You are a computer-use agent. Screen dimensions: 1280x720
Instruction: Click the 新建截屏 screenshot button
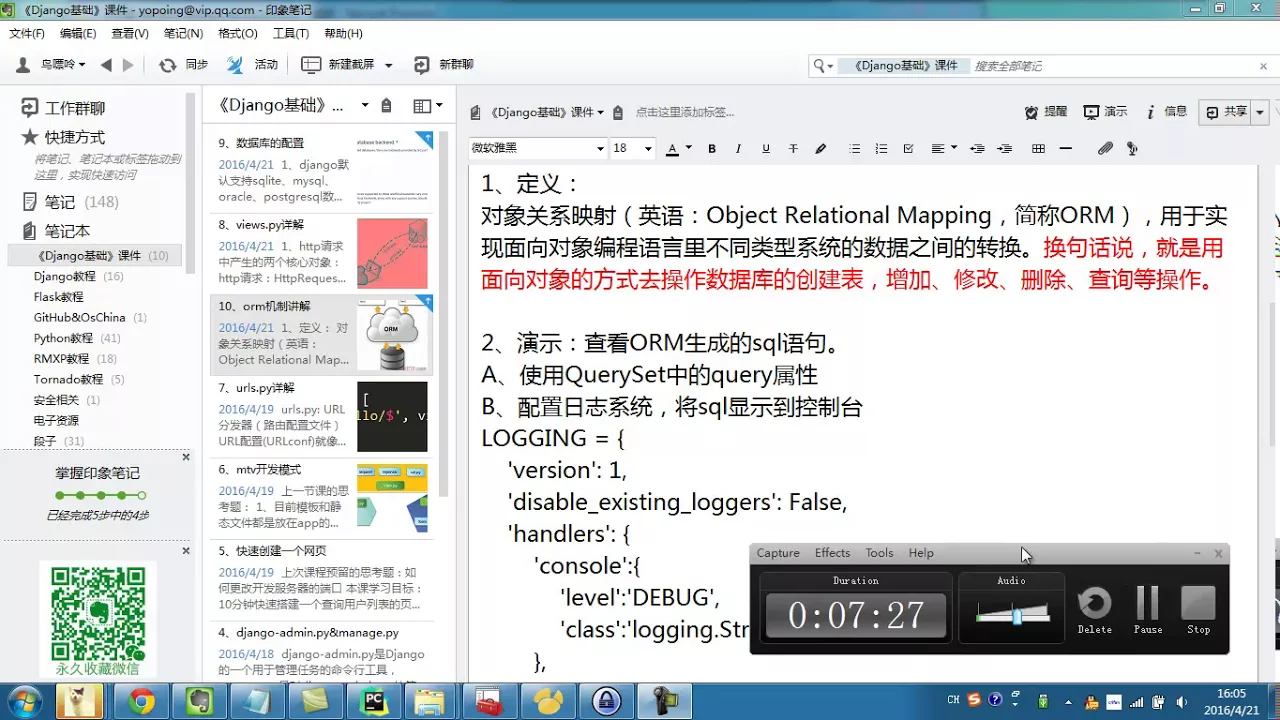tap(338, 65)
